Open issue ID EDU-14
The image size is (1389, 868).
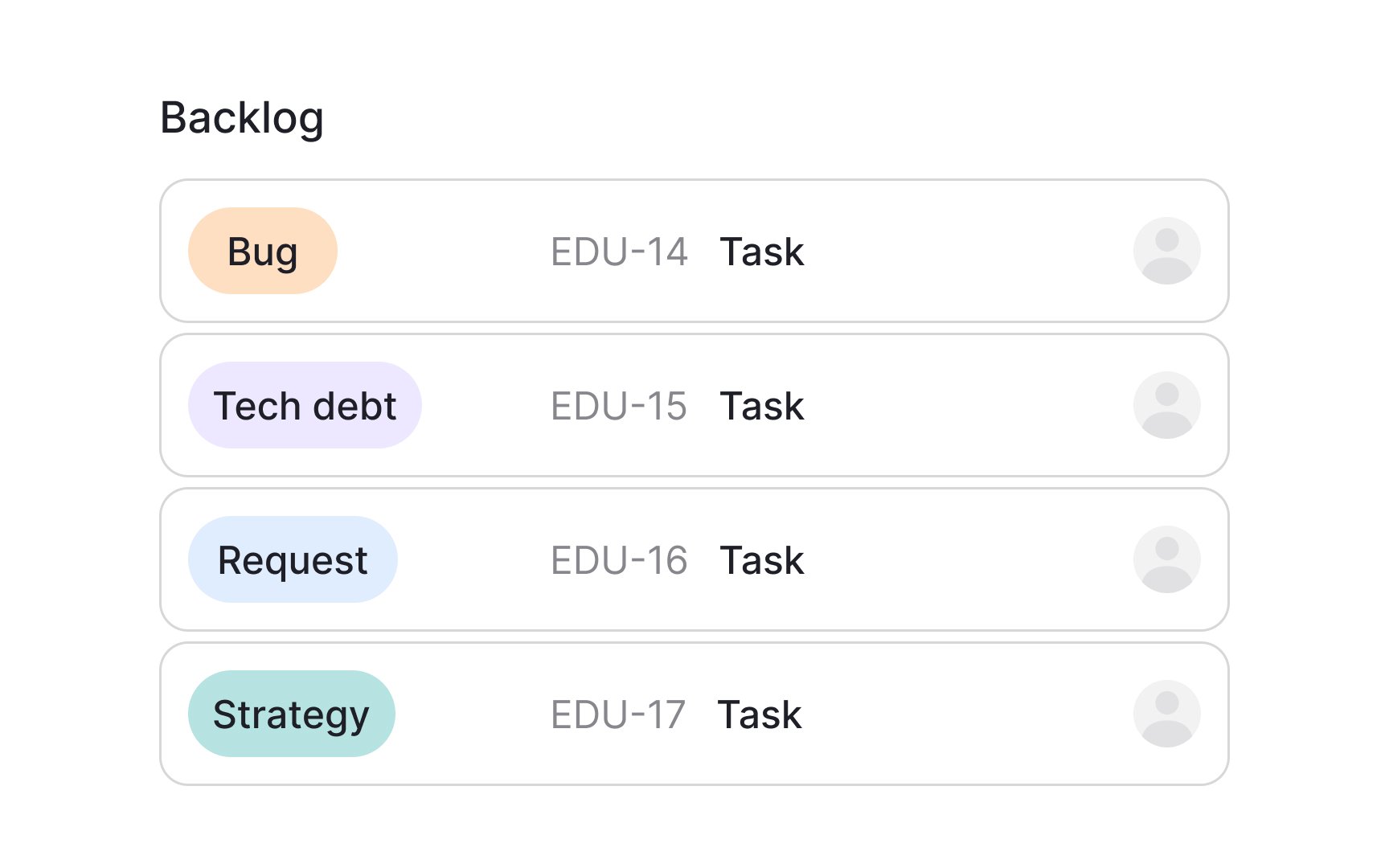(619, 252)
